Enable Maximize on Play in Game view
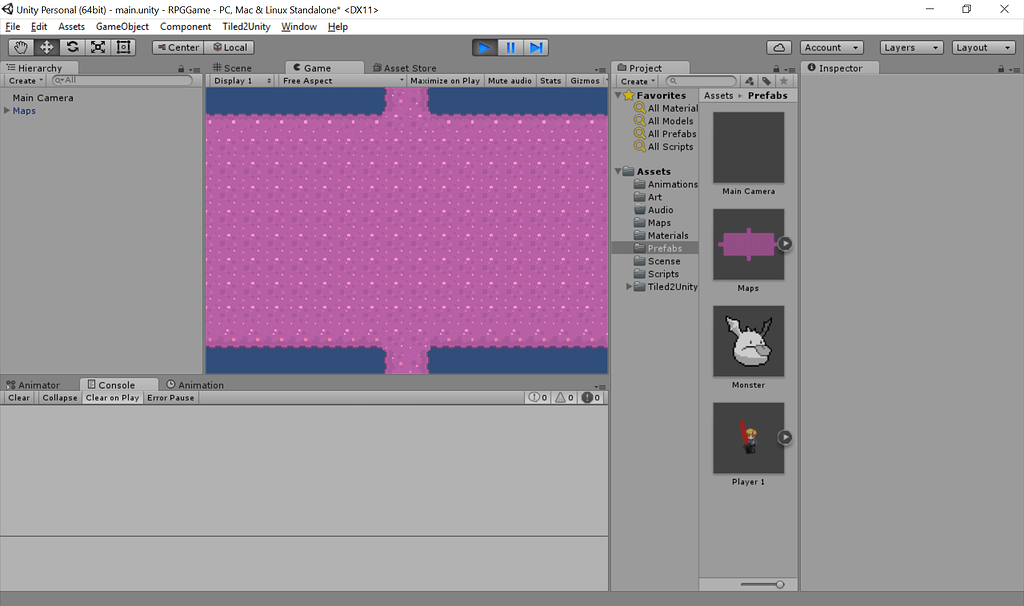The height and width of the screenshot is (606, 1024). pos(444,80)
